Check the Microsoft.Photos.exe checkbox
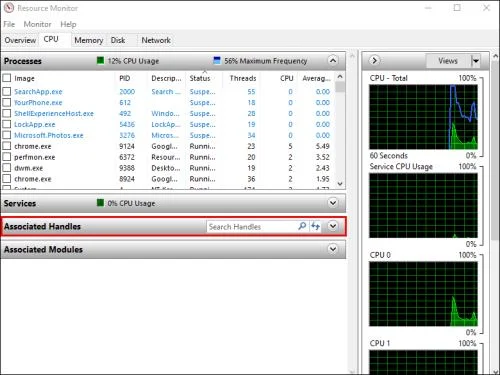The width and height of the screenshot is (500, 375). pyautogui.click(x=7, y=135)
